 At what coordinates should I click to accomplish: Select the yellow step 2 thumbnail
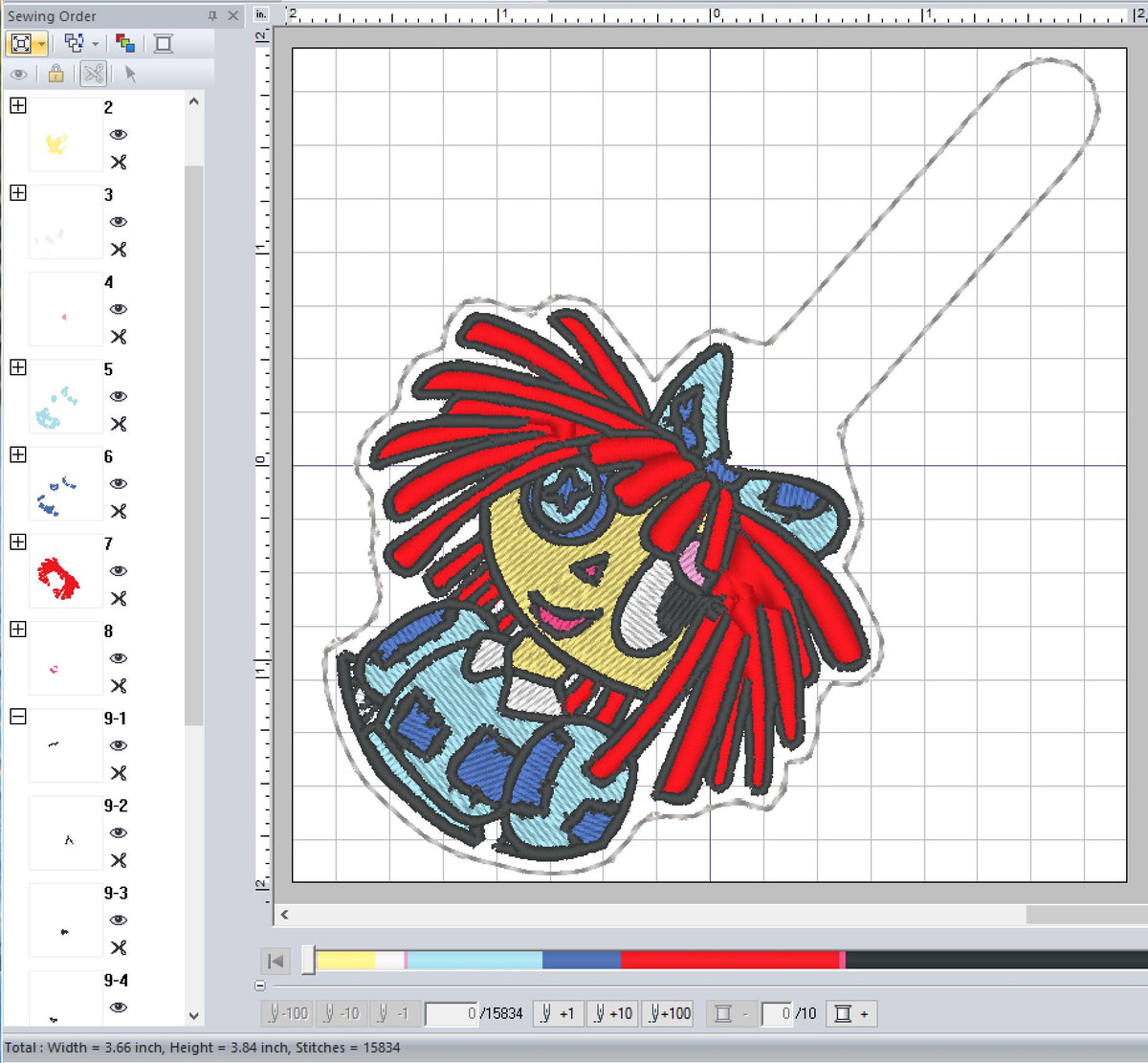click(65, 135)
